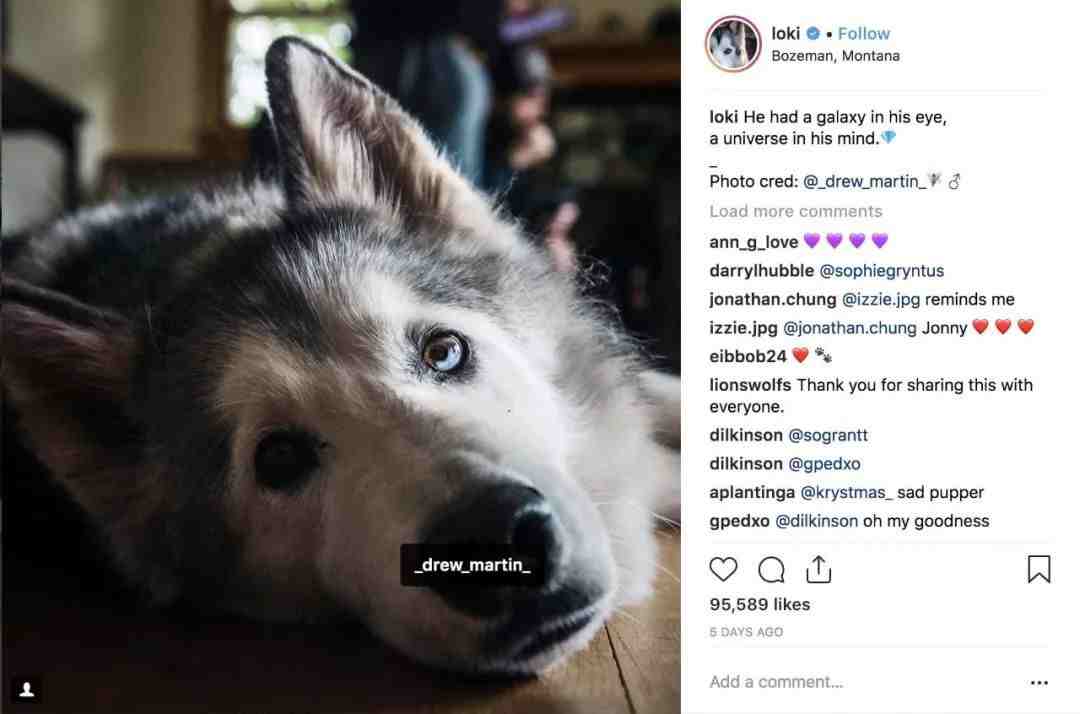
Task: Open Bozeman, Montana location link
Action: click(835, 56)
